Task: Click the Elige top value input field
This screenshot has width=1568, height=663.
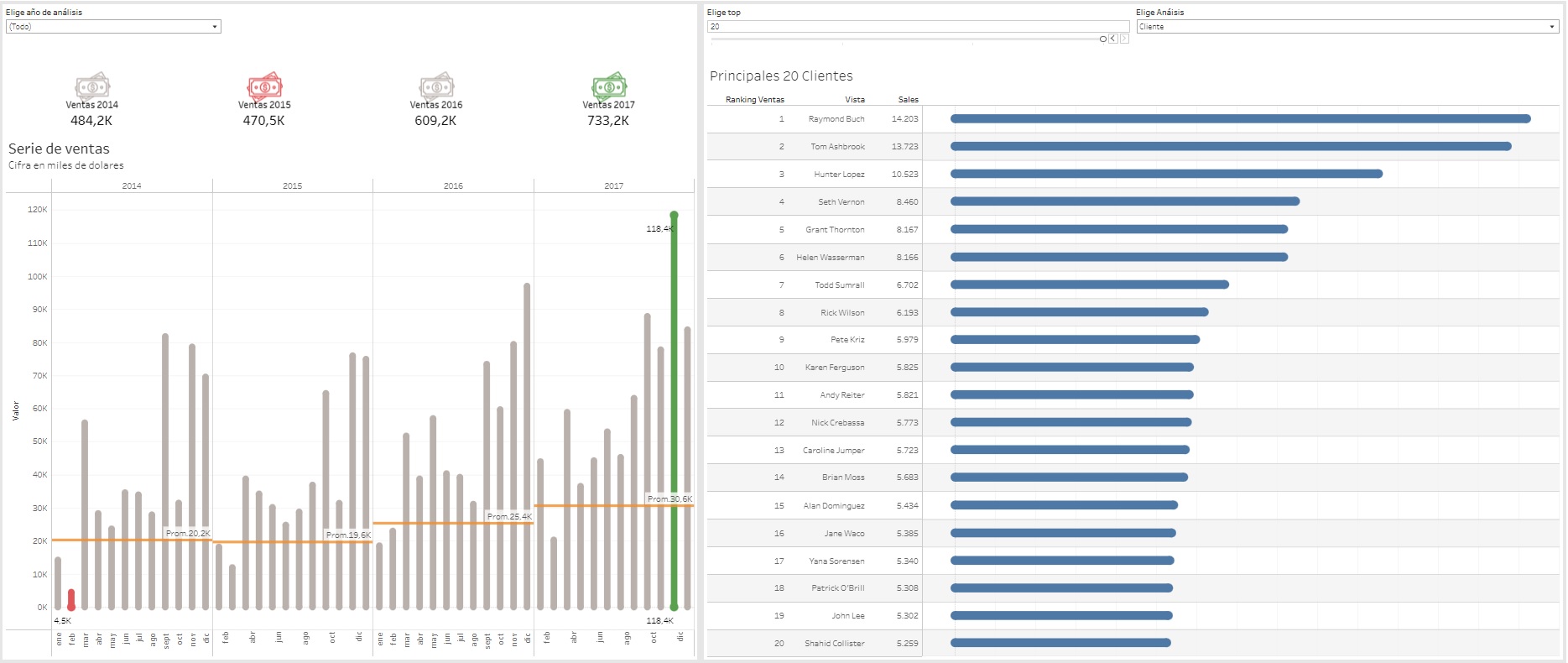Action: pyautogui.click(x=918, y=27)
